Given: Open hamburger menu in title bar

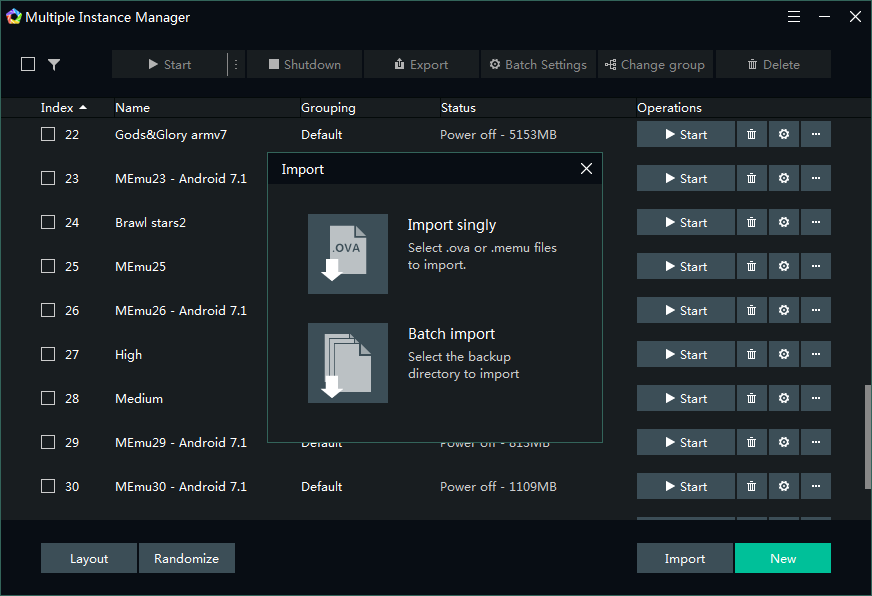Looking at the screenshot, I should 794,17.
